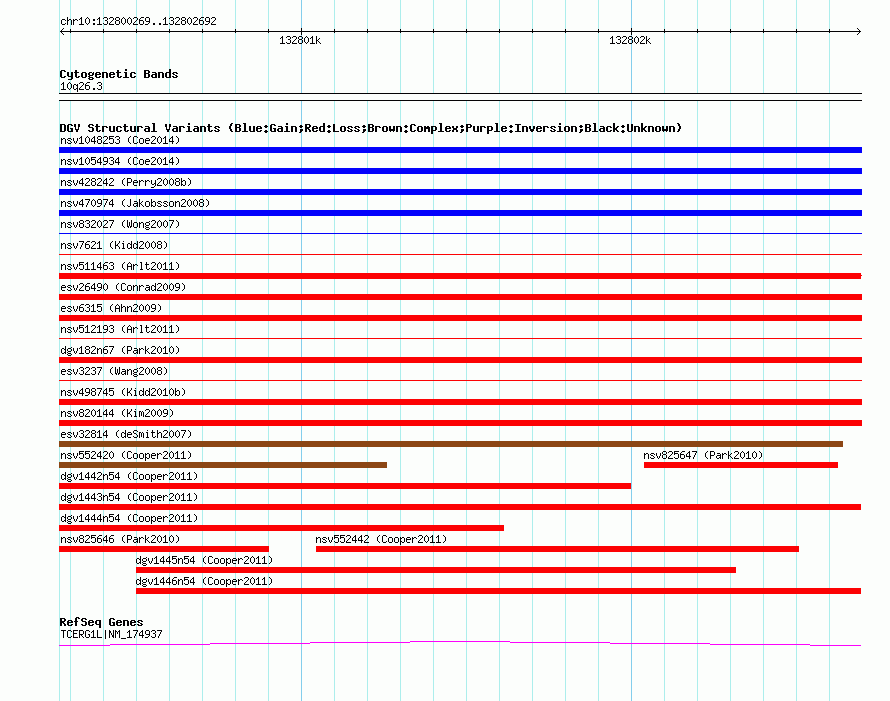Image resolution: width=890 pixels, height=701 pixels.
Task: Click the nsv498745 (Kidd2010b) label
Action: coord(123,392)
